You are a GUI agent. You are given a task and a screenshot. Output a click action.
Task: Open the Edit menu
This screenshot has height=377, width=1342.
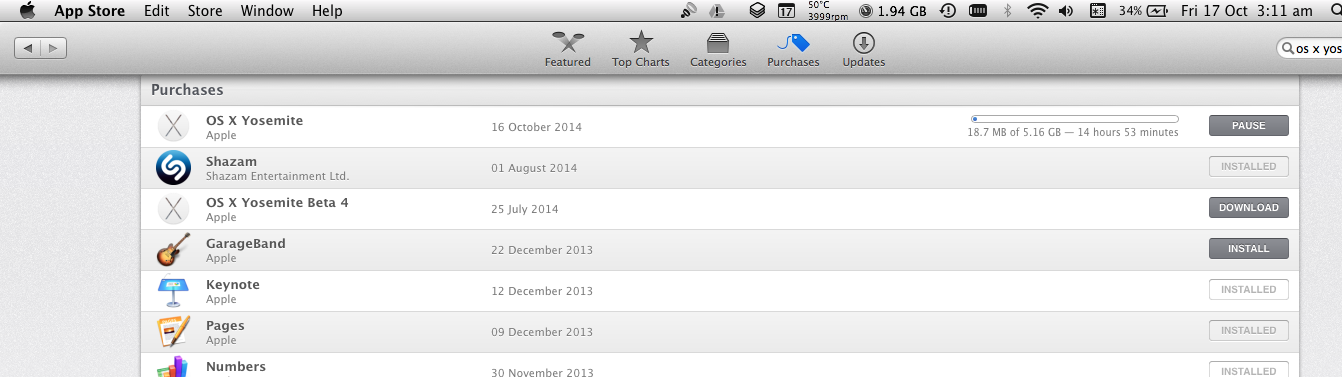click(x=156, y=11)
